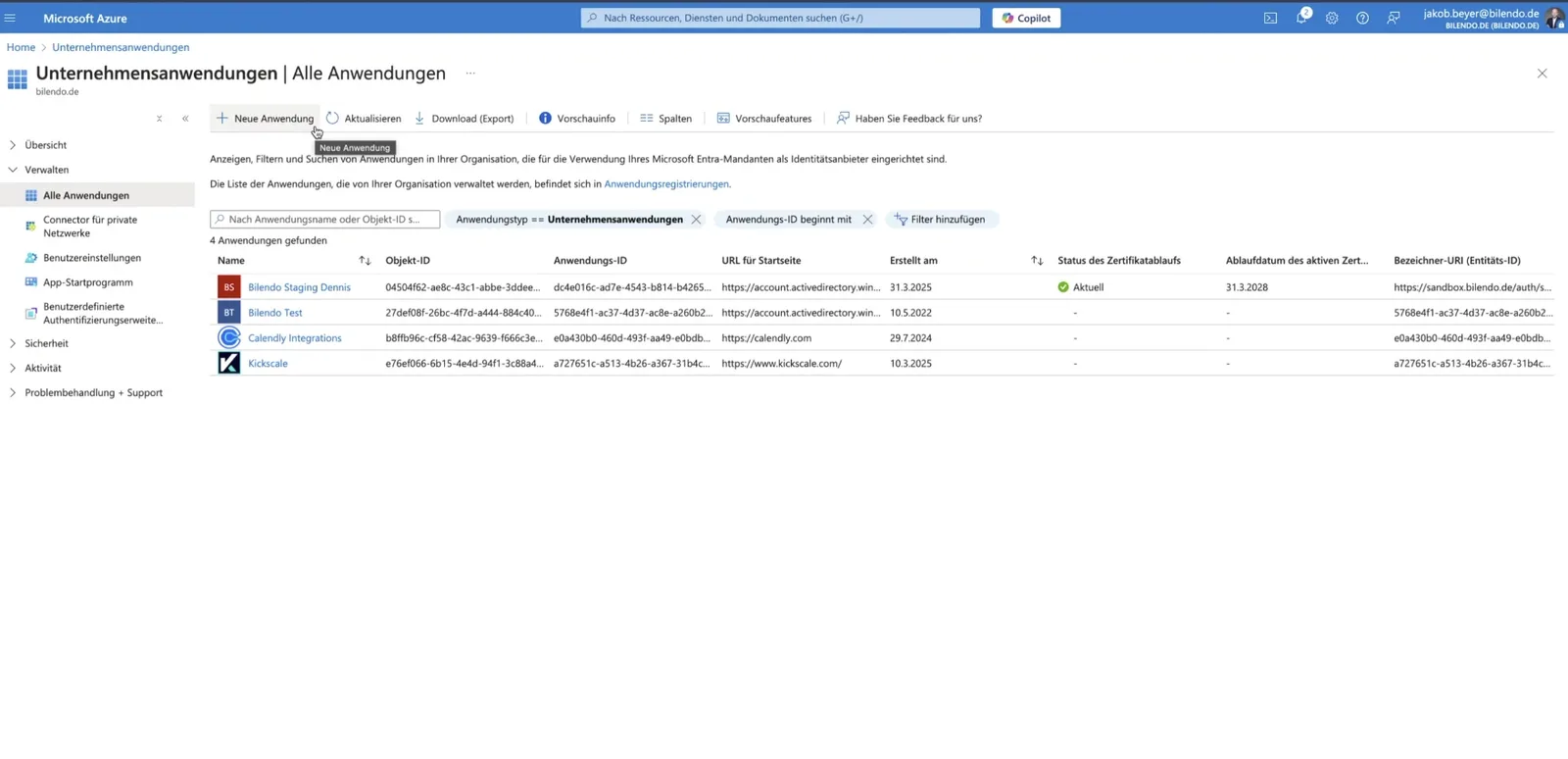The height and width of the screenshot is (759, 1568).
Task: Close the Unternehmensanwendungen blade
Action: click(x=1542, y=74)
